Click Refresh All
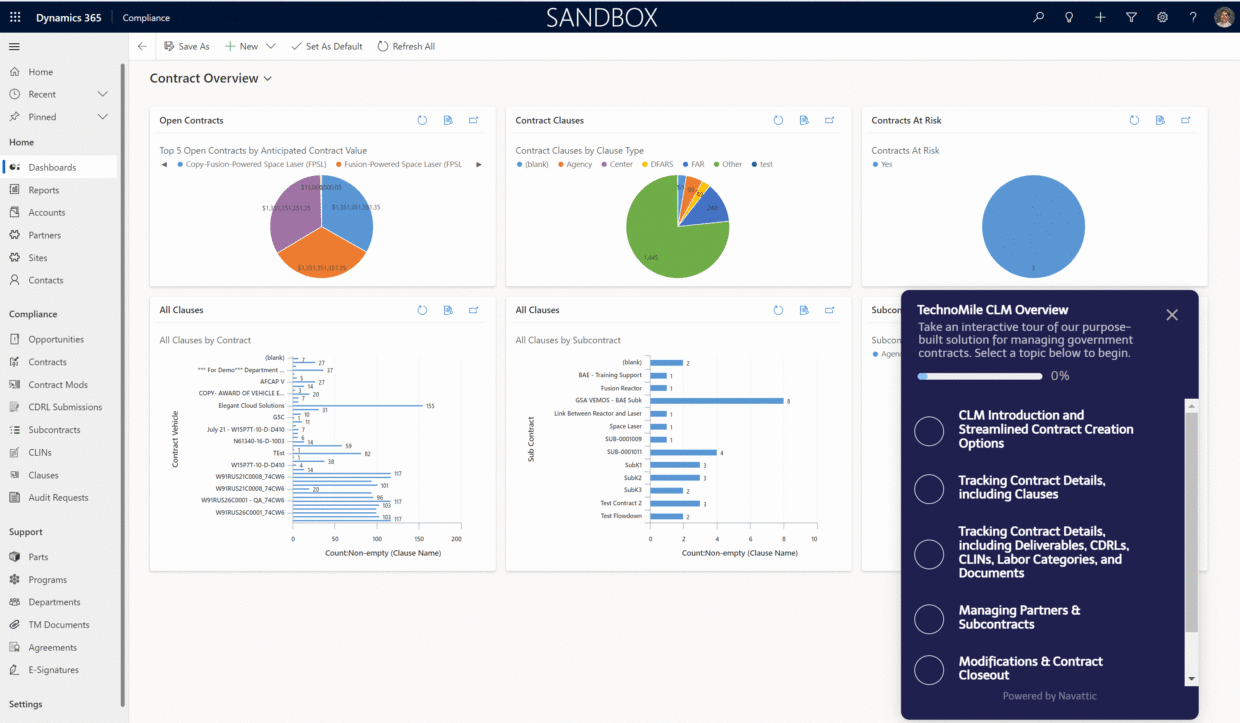Viewport: 1240px width, 723px height. (x=406, y=46)
